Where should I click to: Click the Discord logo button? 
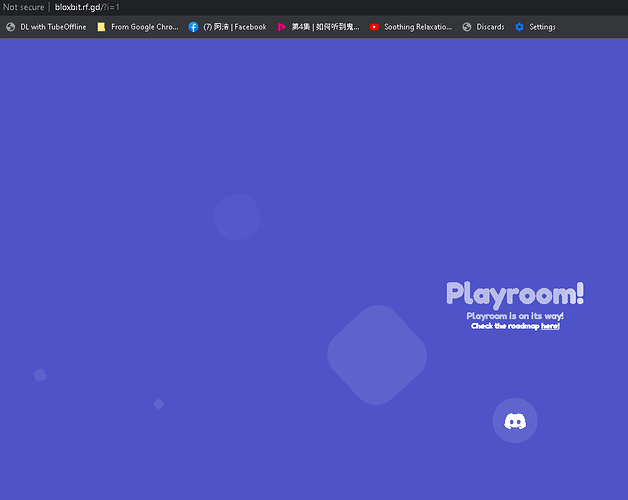(515, 421)
